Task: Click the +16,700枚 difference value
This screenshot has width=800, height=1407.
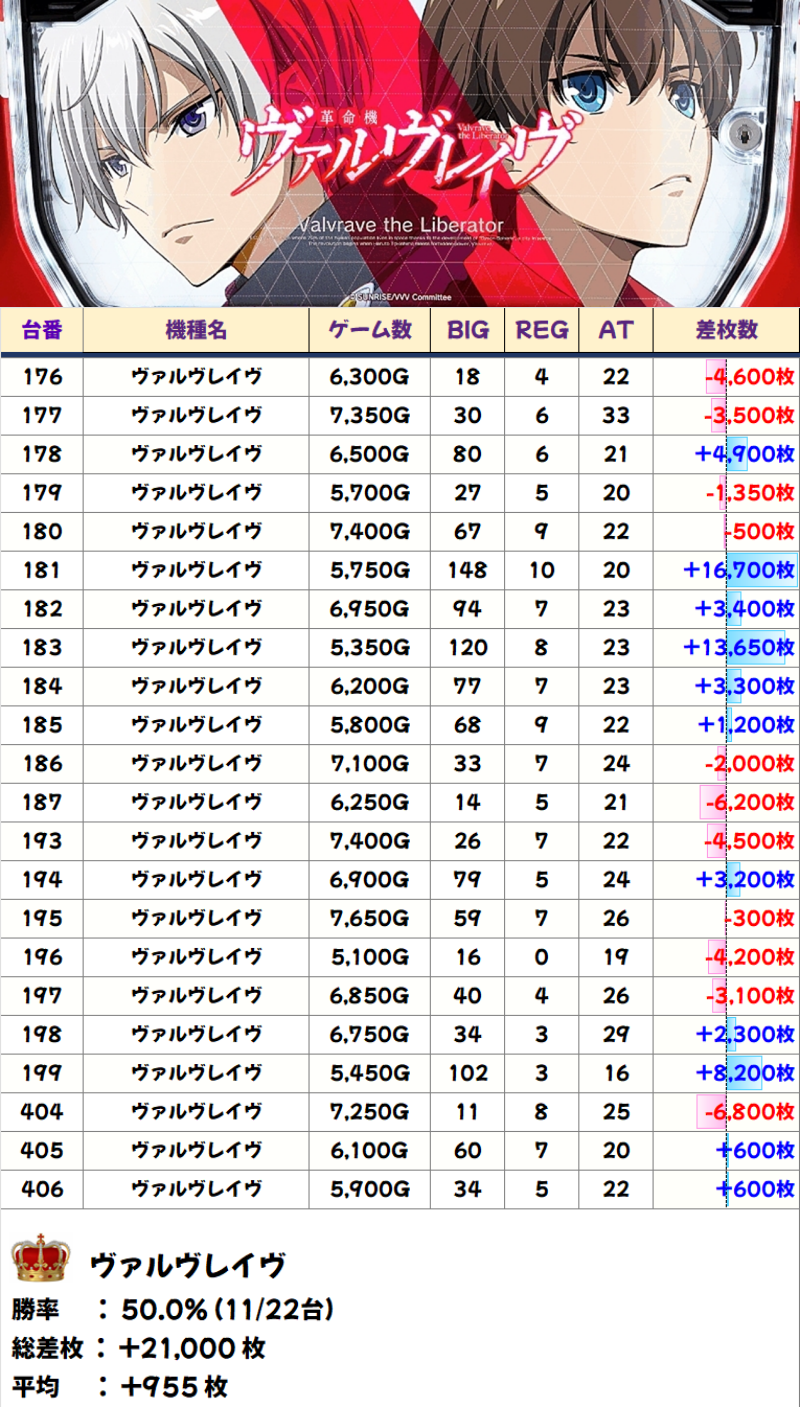Action: tap(738, 570)
